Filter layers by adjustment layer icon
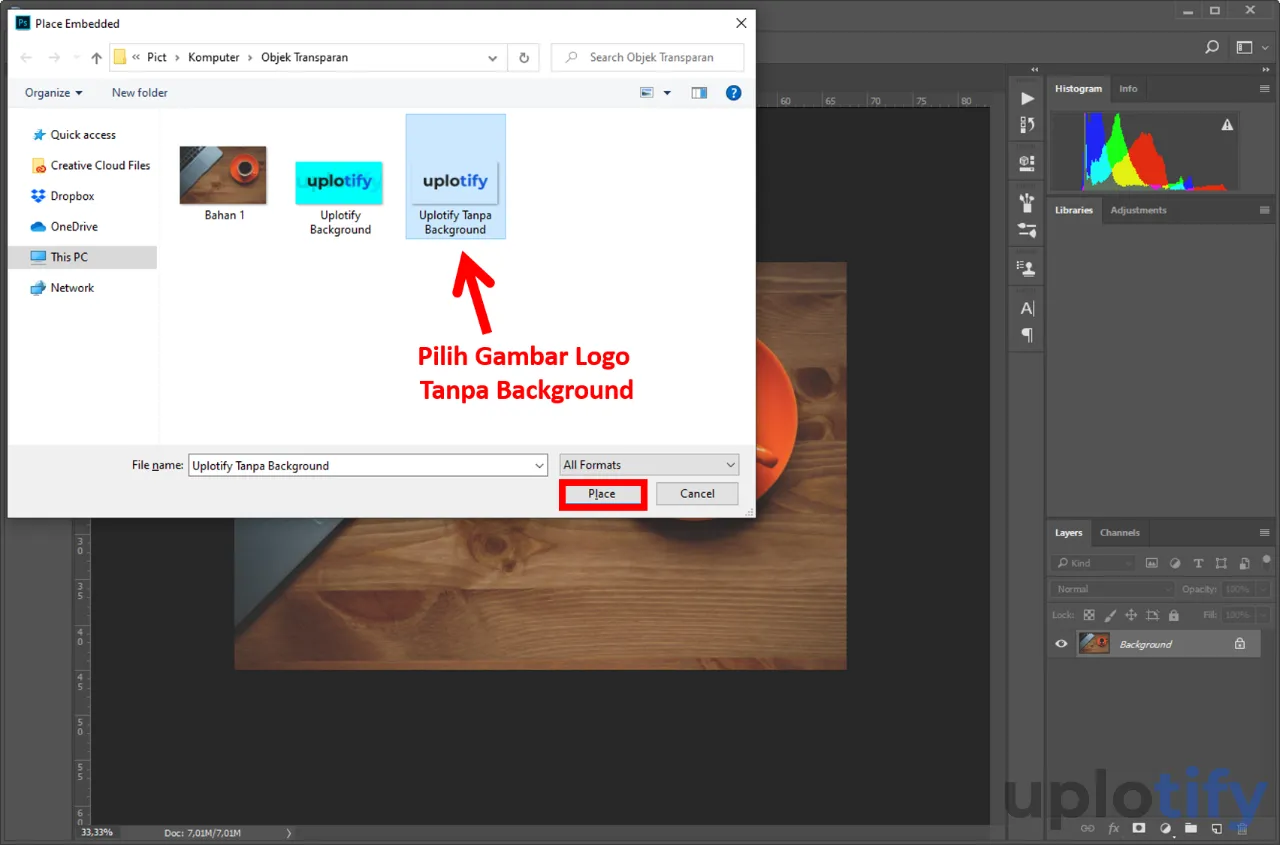The image size is (1280, 845). pos(1175,563)
